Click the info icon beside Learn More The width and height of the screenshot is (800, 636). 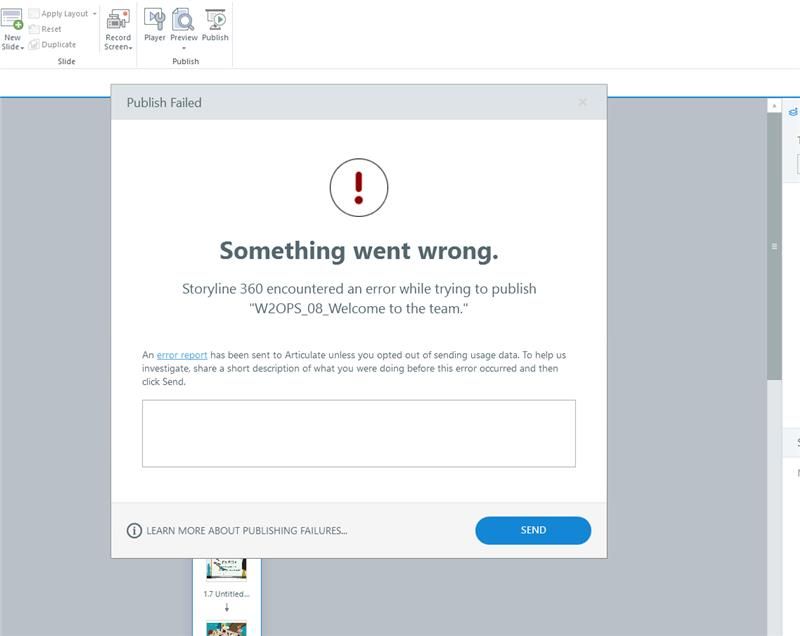(x=134, y=531)
